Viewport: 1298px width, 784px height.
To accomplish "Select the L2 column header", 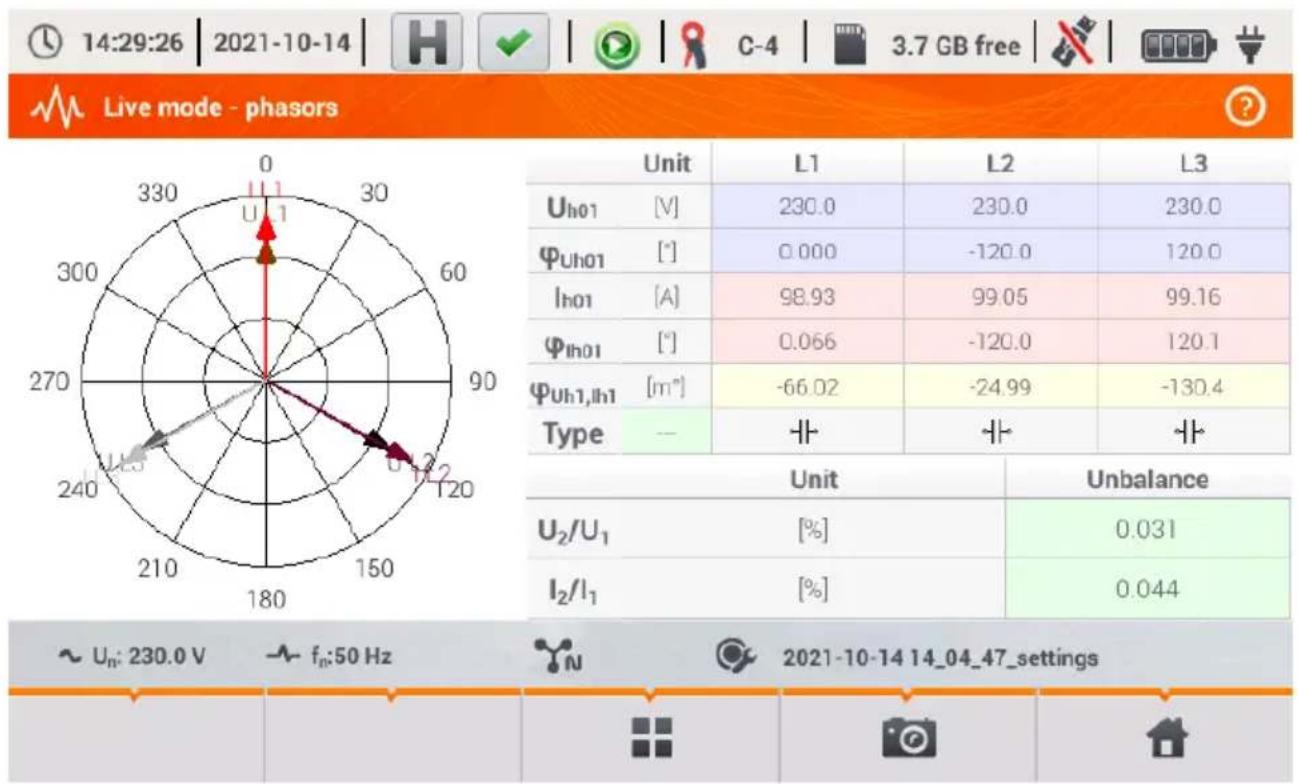I will 999,162.
